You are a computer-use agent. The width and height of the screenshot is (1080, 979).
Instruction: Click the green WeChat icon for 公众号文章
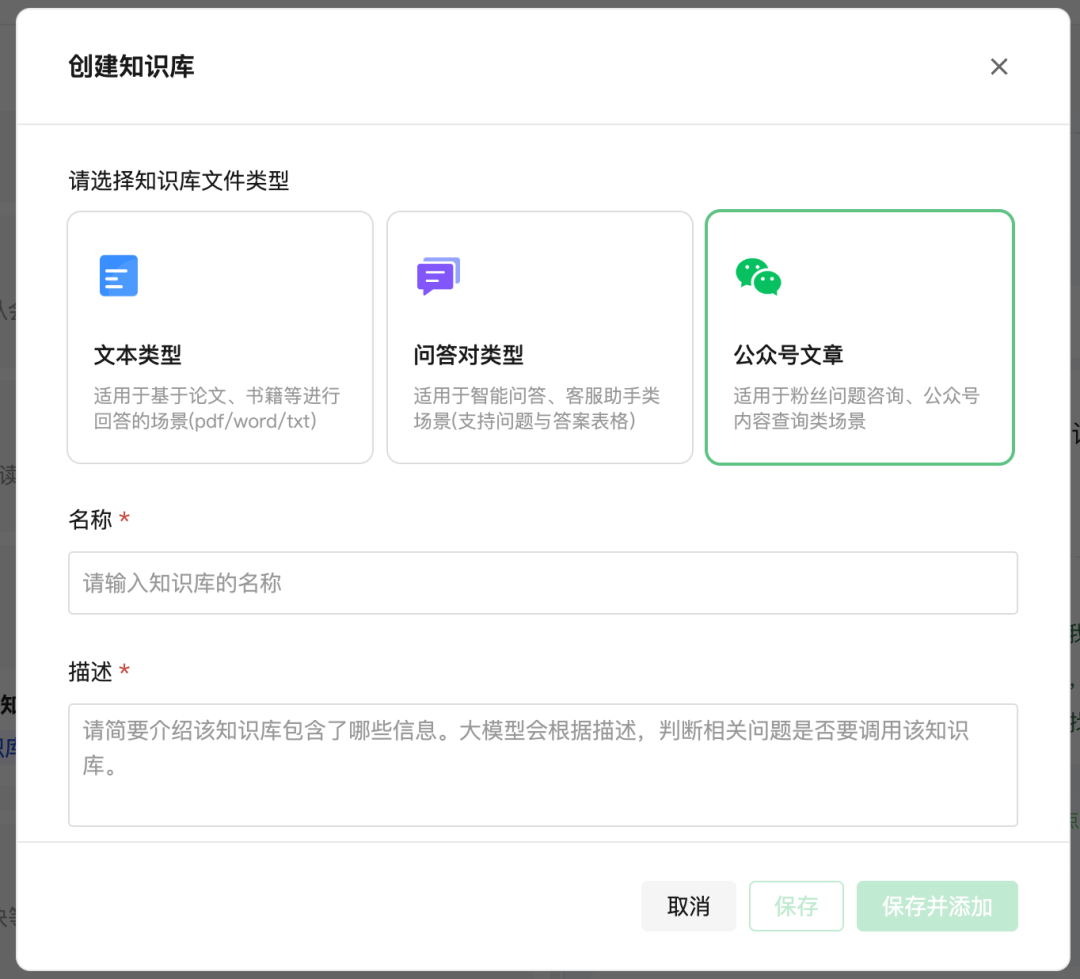point(758,276)
